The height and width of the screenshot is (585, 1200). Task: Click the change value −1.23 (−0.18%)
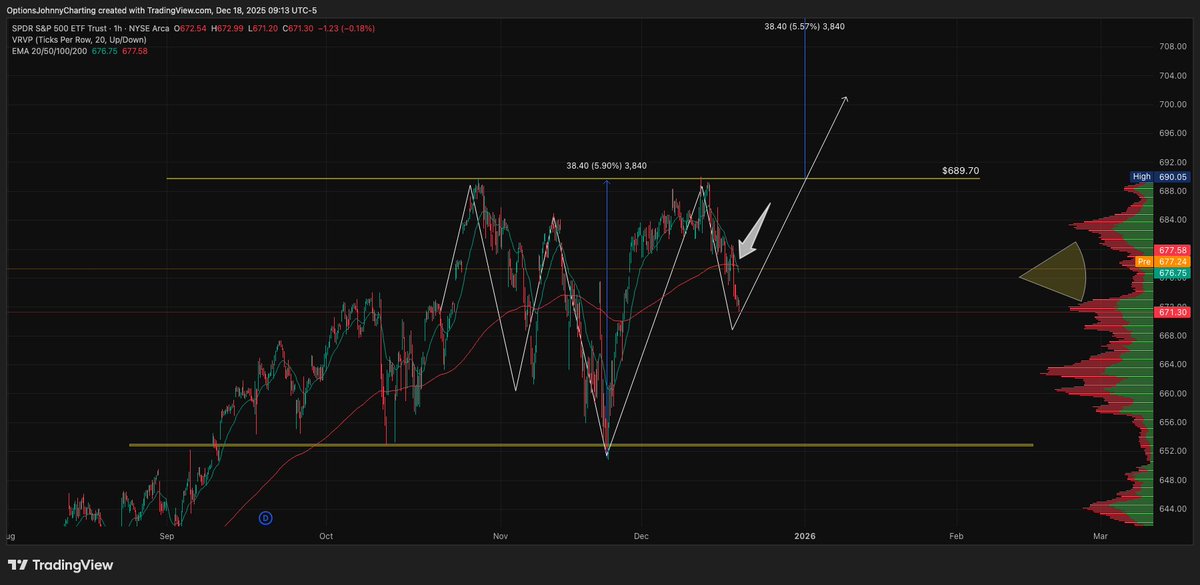click(x=345, y=28)
